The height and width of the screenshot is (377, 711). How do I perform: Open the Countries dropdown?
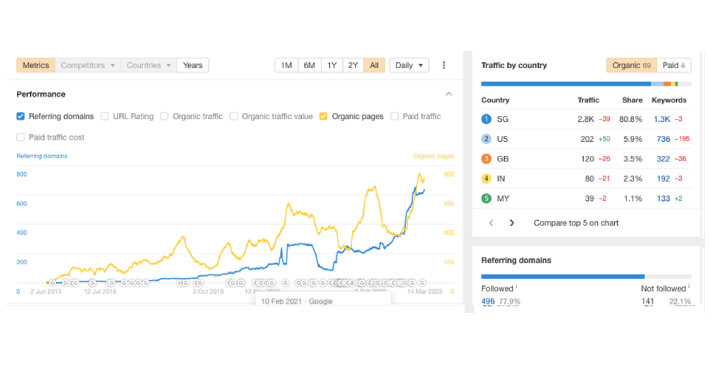click(149, 65)
